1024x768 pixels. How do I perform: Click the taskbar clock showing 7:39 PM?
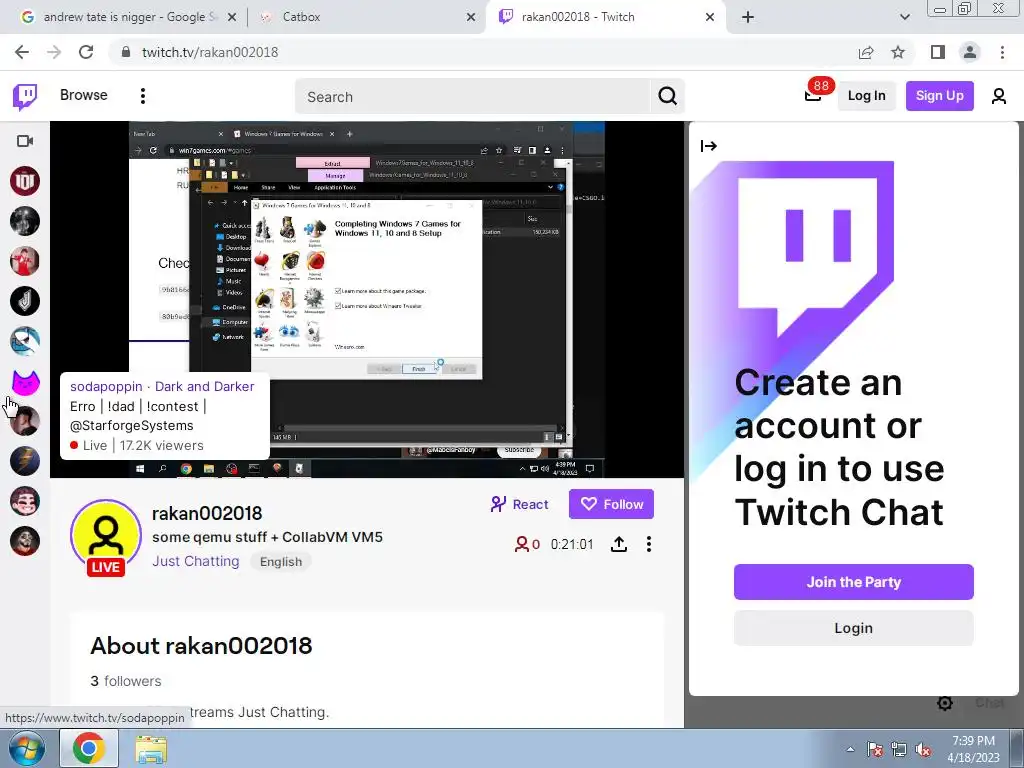coord(973,749)
